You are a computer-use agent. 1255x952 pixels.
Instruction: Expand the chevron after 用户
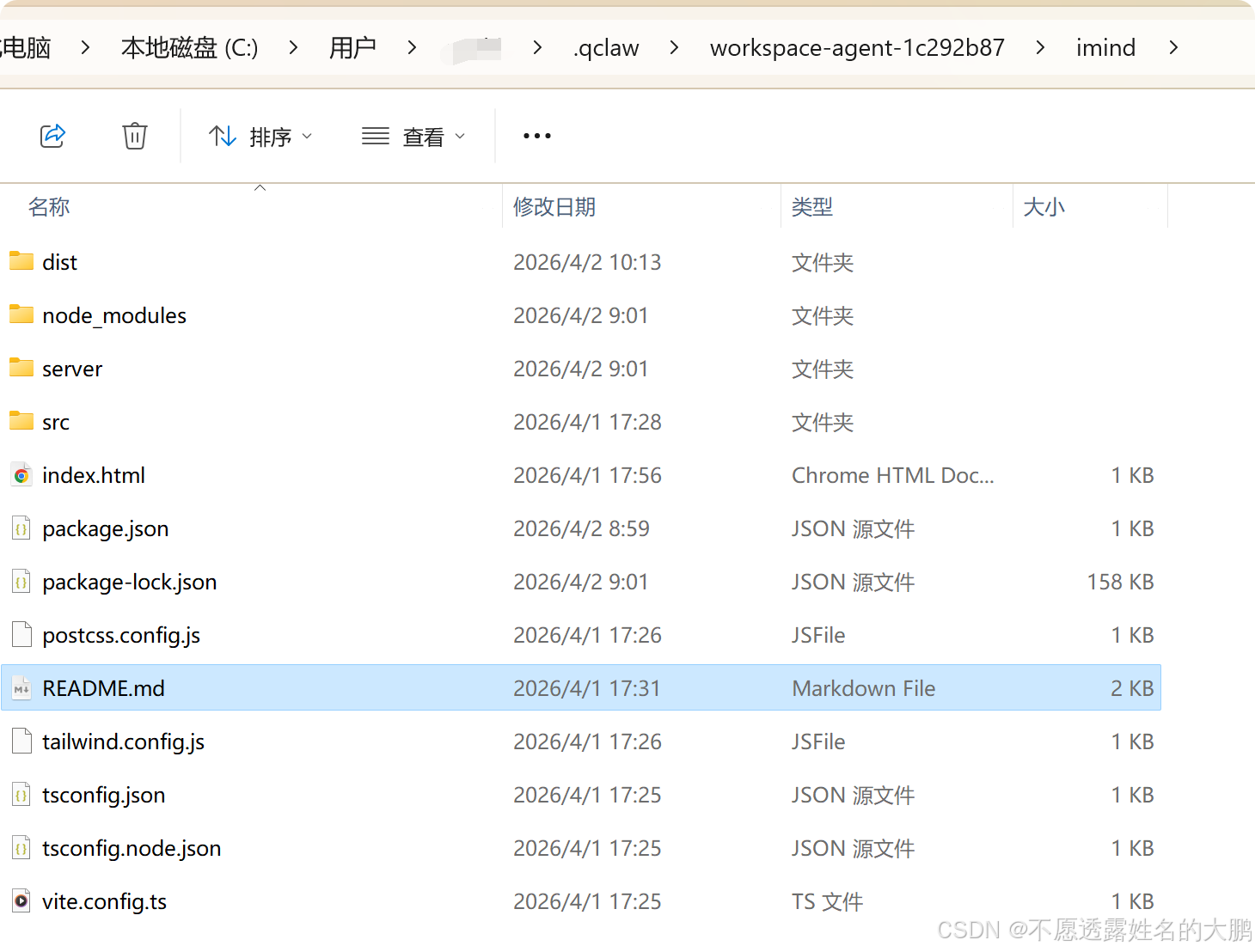[x=412, y=48]
